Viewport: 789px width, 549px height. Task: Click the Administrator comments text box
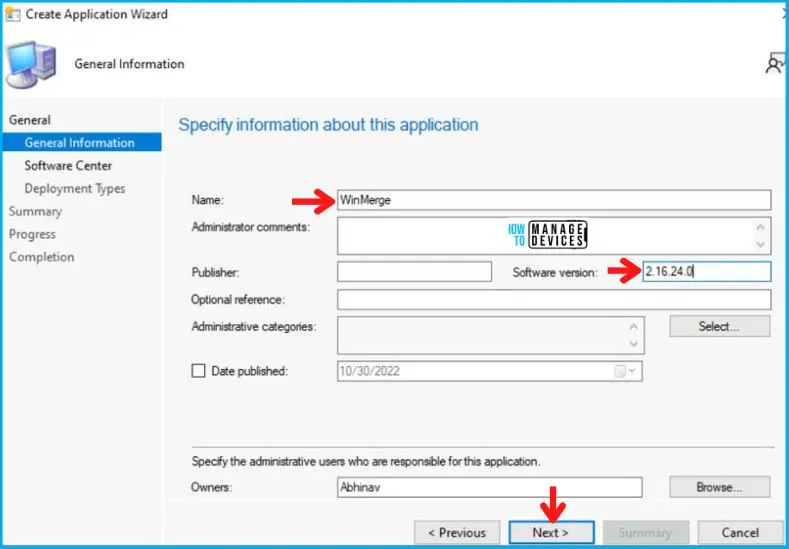tap(554, 236)
